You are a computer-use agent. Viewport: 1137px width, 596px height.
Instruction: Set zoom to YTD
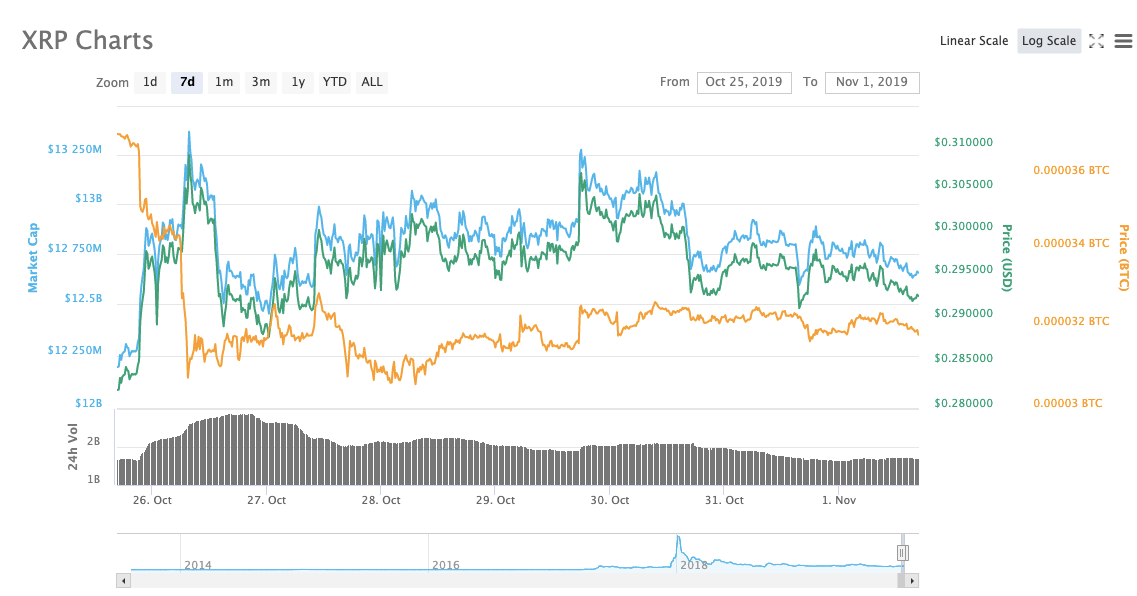click(334, 82)
